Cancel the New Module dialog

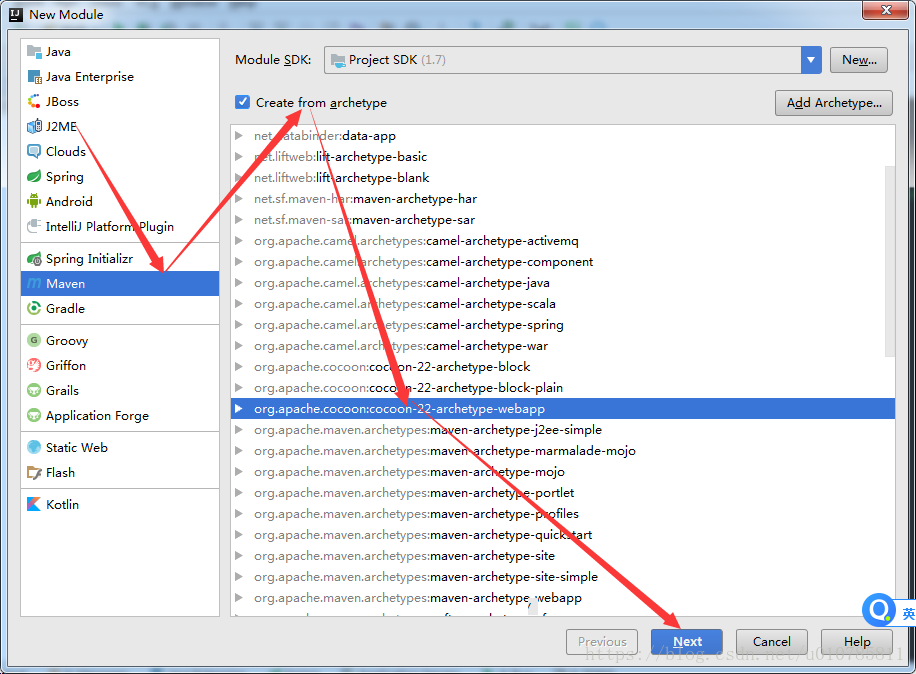[x=772, y=641]
